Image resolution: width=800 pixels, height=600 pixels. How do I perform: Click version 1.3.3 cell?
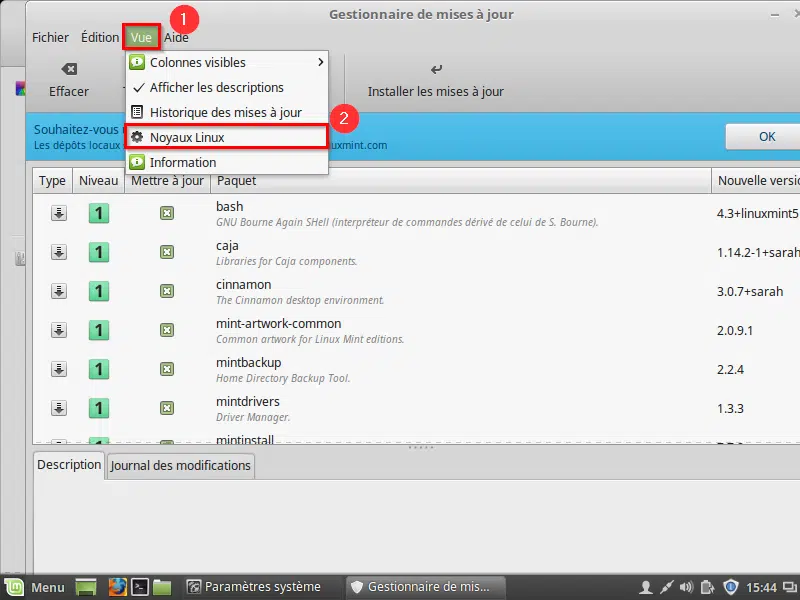point(730,408)
